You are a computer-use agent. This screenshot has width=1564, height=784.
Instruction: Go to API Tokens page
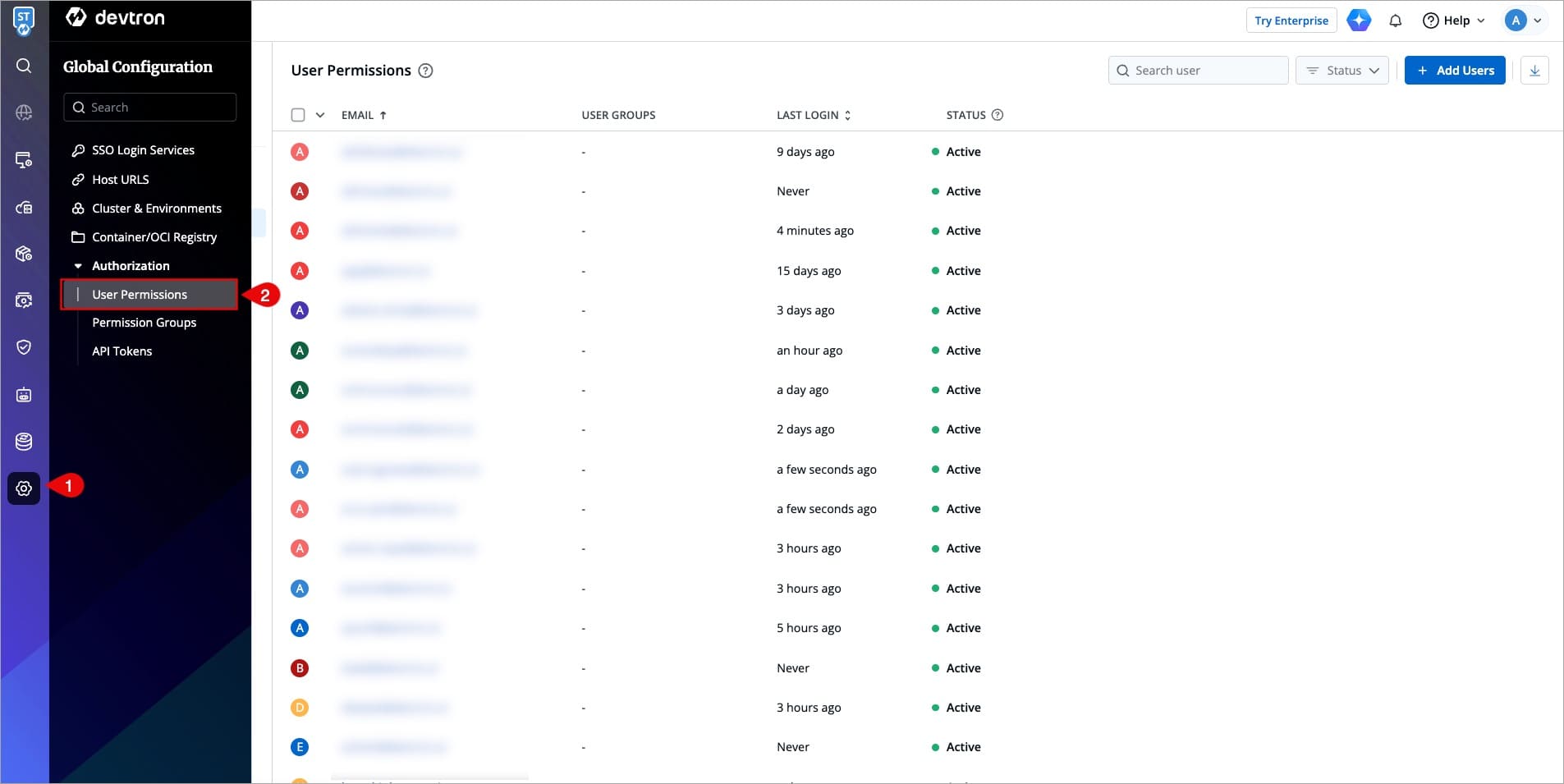coord(122,351)
